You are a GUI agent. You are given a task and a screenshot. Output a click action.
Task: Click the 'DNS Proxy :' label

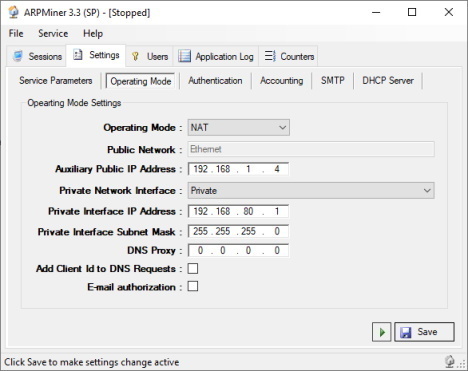(155, 250)
